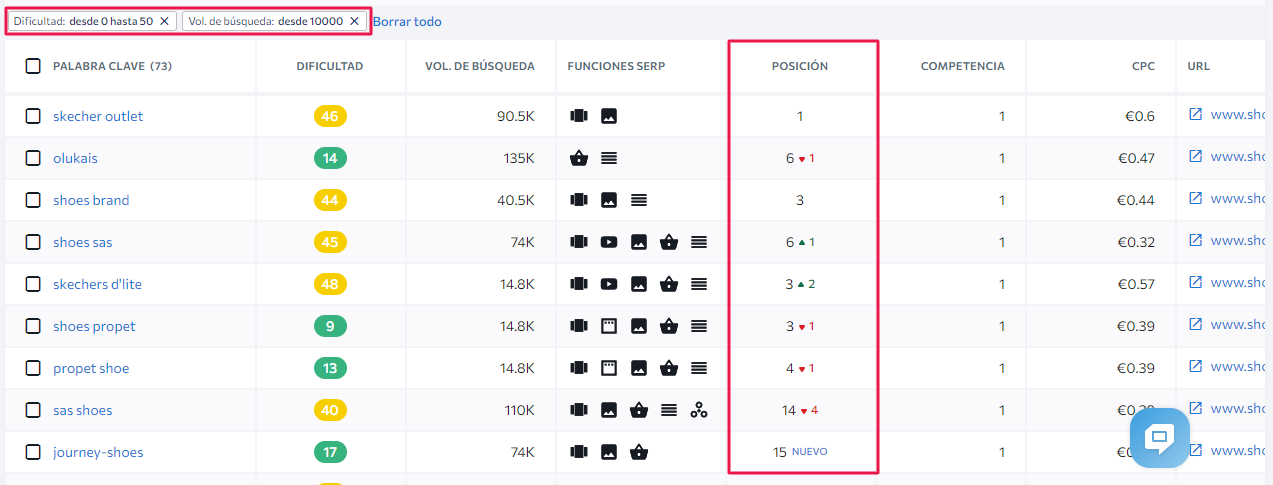Click list SERP icon in shoes brand row
The image size is (1273, 485).
tap(638, 200)
